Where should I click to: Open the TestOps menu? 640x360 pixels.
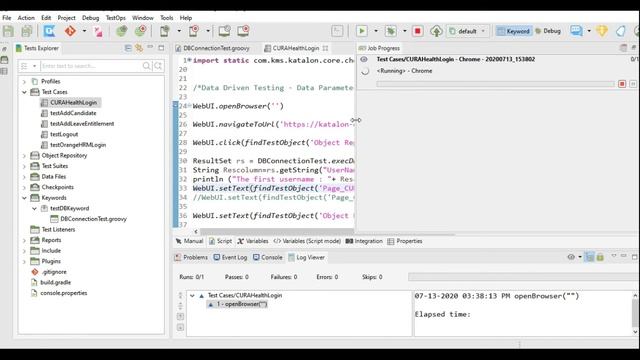pyautogui.click(x=116, y=18)
